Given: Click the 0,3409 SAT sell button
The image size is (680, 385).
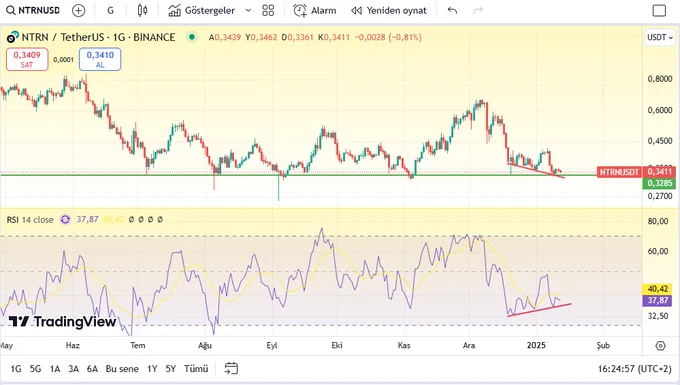Looking at the screenshot, I should (27, 59).
